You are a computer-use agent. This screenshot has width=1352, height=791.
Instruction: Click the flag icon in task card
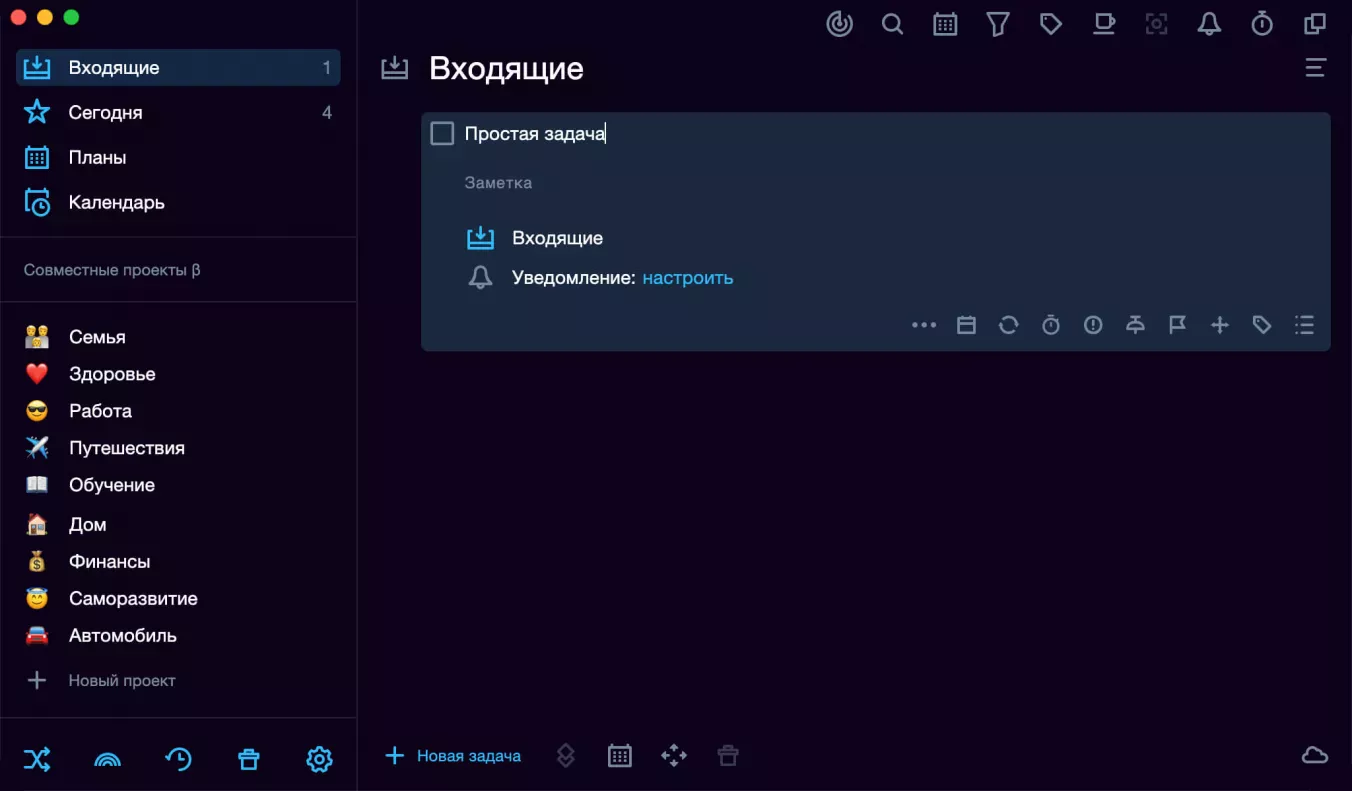(1177, 325)
